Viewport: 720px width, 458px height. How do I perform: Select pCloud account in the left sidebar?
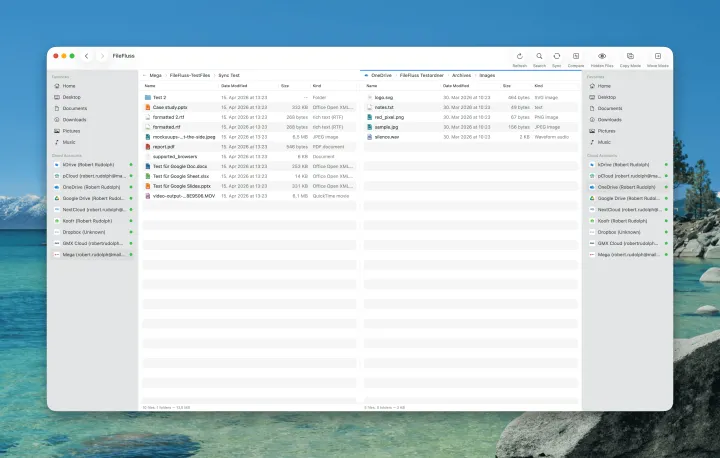pos(93,175)
